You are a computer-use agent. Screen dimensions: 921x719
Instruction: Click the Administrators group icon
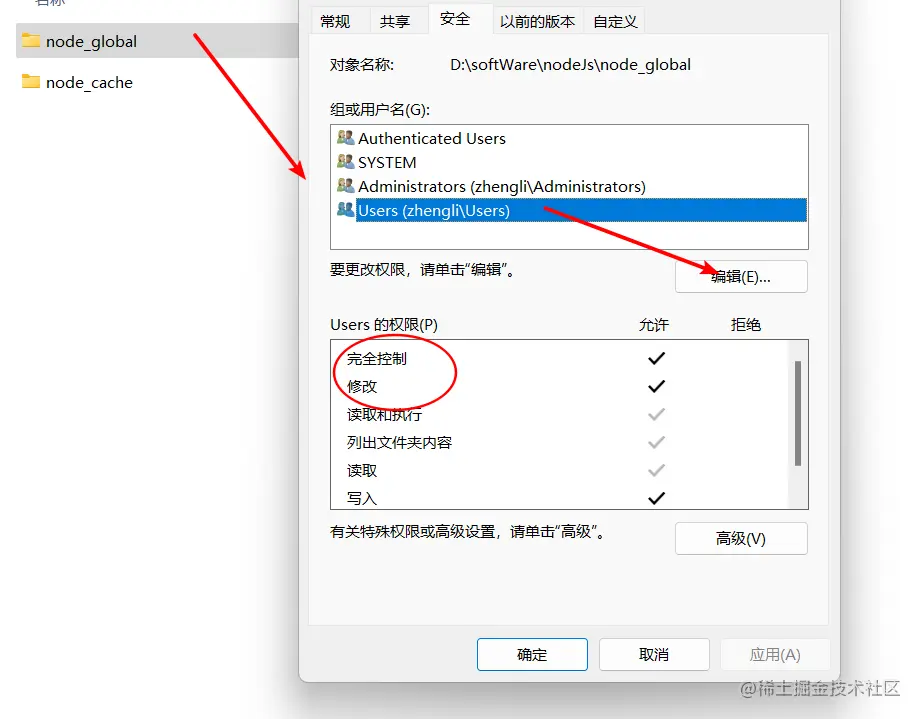345,186
